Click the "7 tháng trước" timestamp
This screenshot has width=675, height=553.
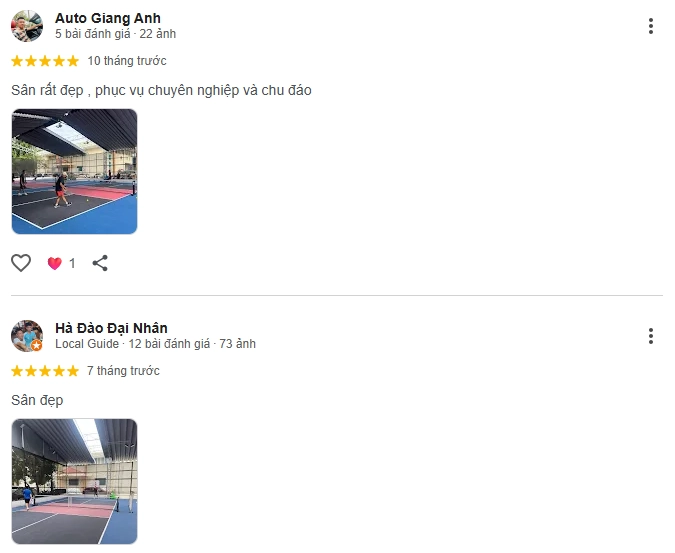click(x=123, y=371)
